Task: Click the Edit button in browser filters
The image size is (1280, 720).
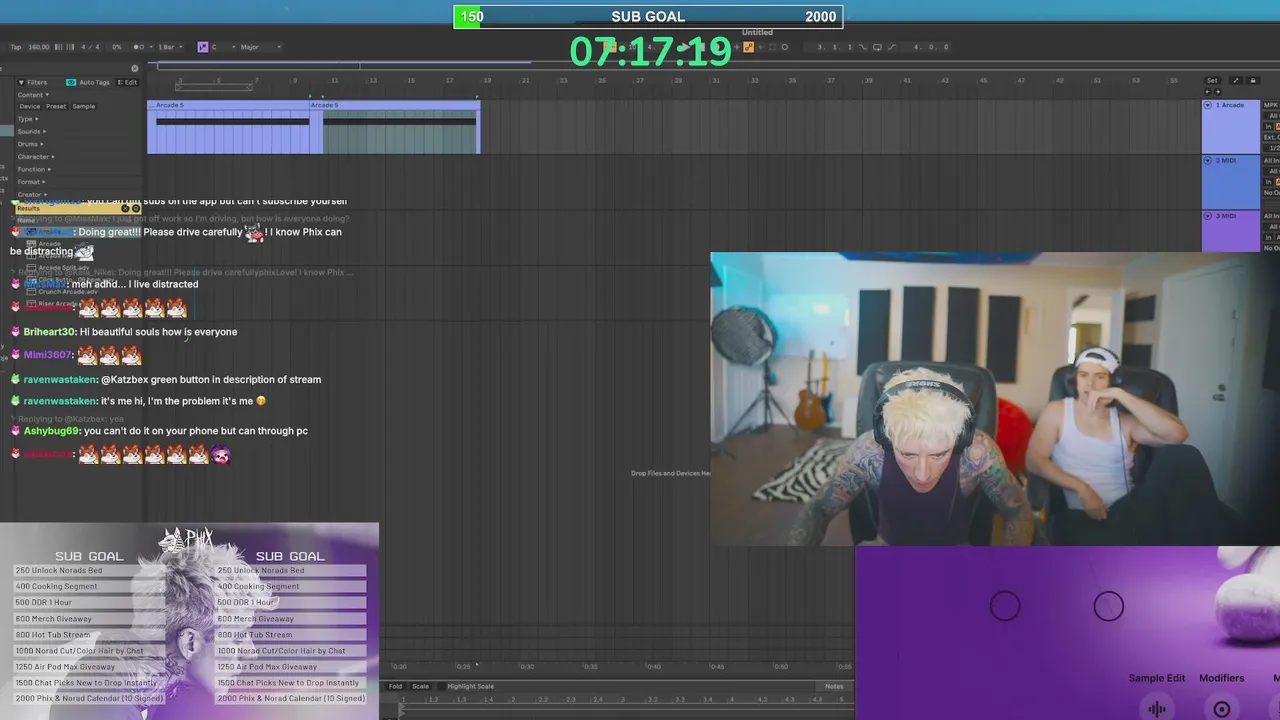Action: 127,82
